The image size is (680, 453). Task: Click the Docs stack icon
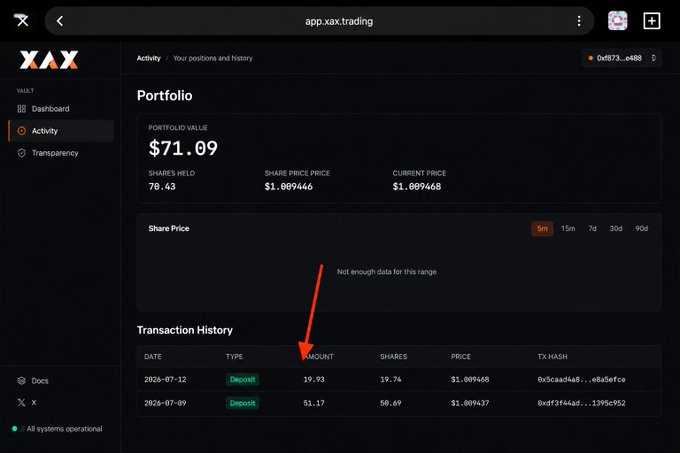pos(22,381)
